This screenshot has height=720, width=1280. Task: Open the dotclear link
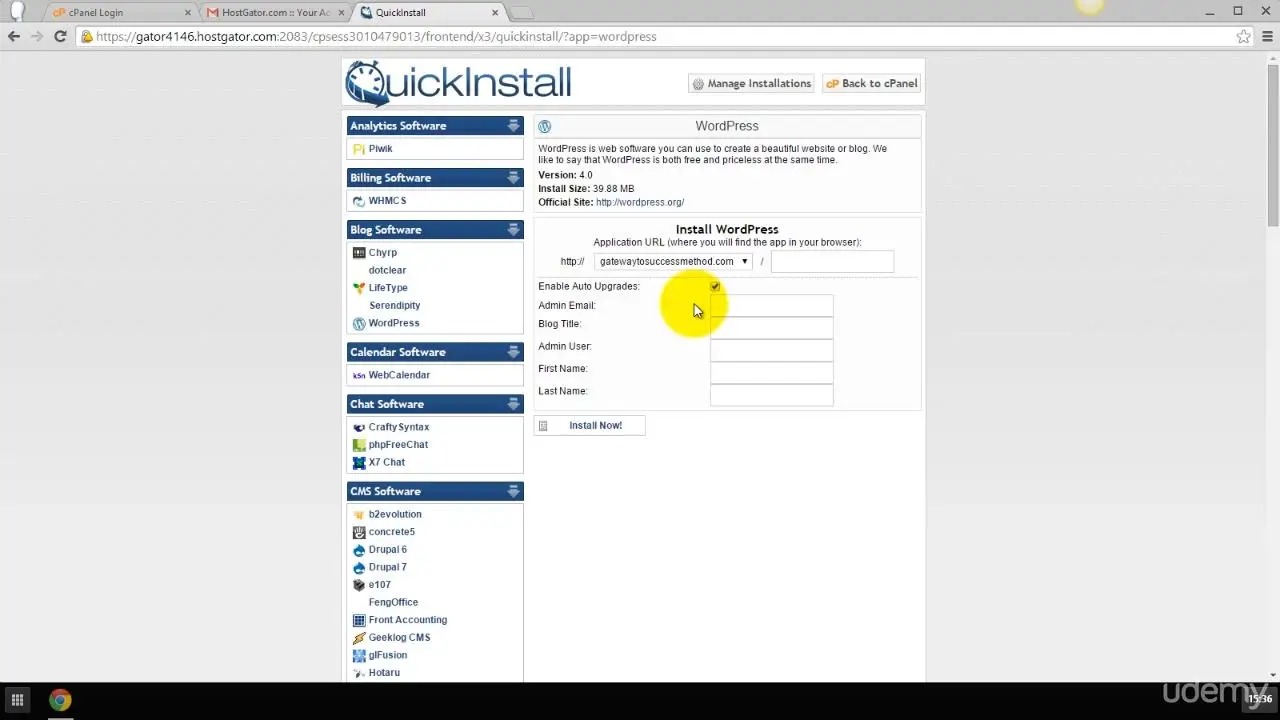(x=387, y=270)
